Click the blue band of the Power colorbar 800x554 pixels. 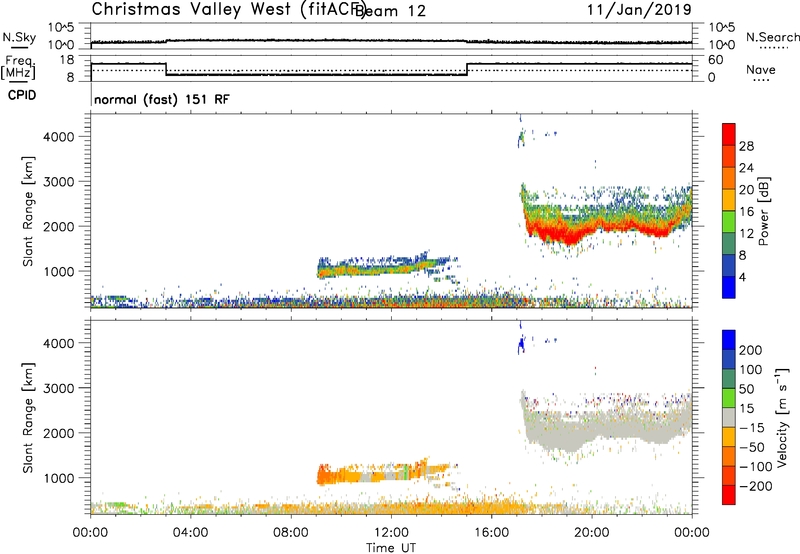click(x=729, y=287)
